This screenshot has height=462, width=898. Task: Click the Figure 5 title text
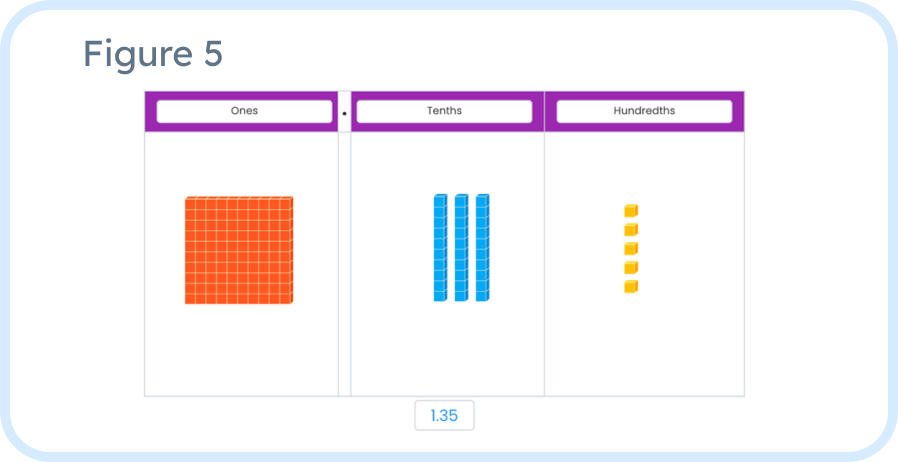click(x=152, y=53)
